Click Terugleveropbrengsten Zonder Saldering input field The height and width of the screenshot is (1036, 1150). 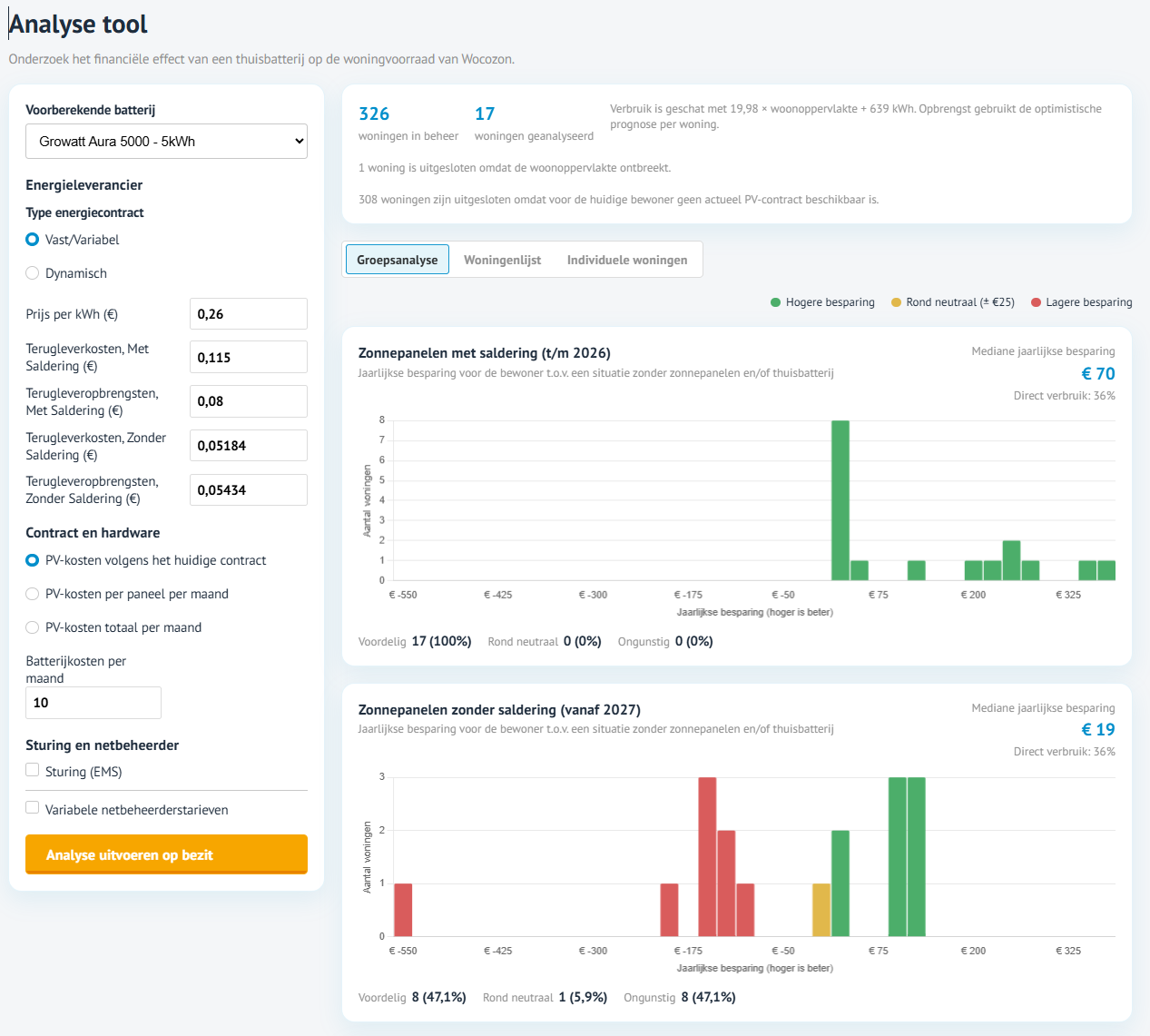[249, 490]
